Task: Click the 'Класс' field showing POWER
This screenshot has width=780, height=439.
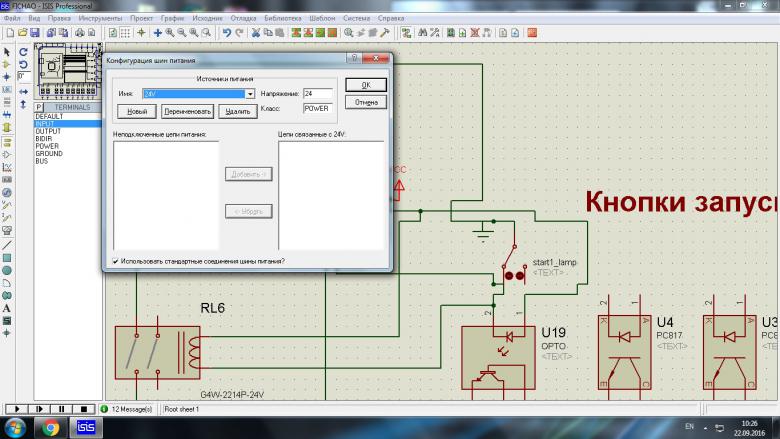Action: [x=317, y=108]
